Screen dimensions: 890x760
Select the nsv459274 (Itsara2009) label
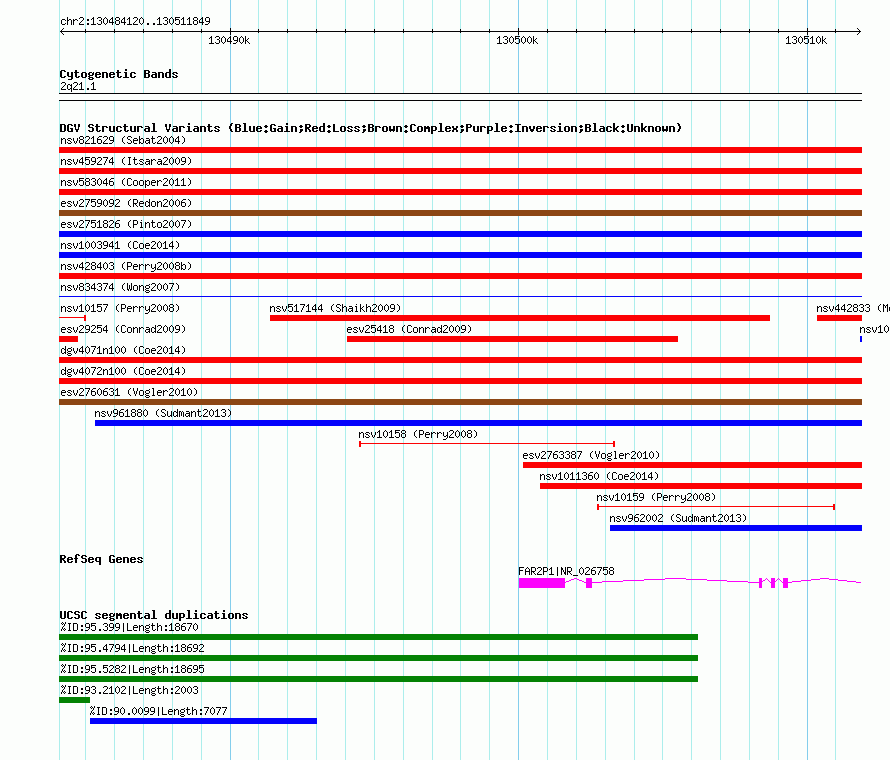tap(126, 161)
